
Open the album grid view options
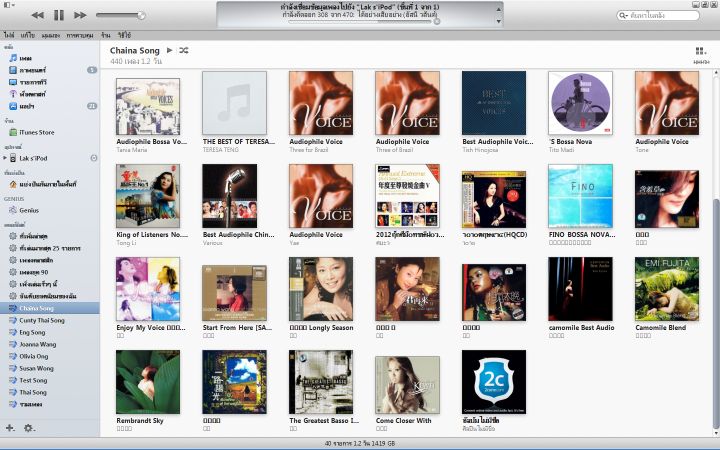pos(699,52)
